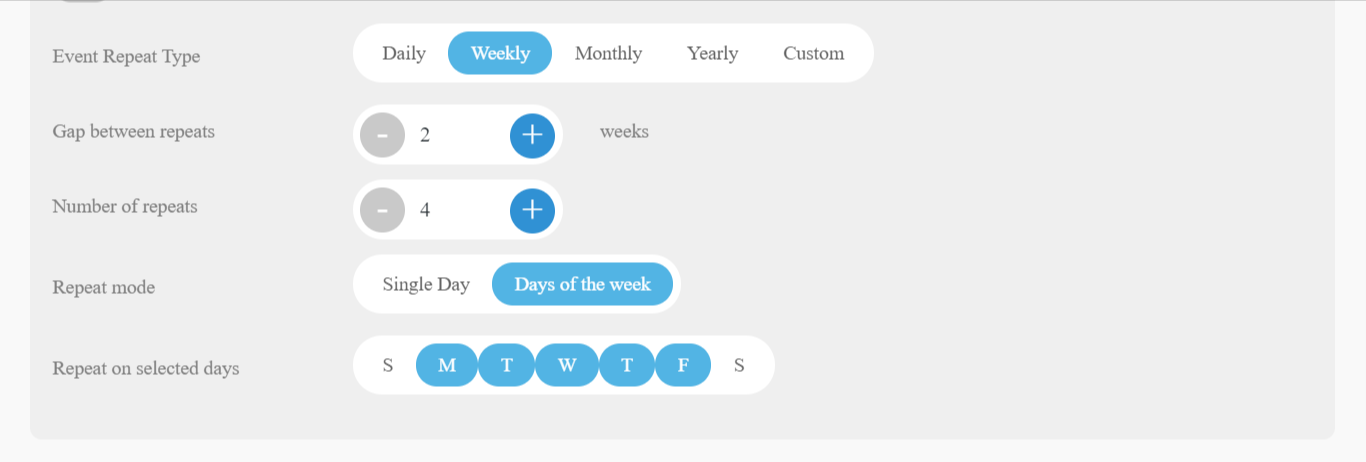Image resolution: width=1366 pixels, height=462 pixels.
Task: Decrease the number of repeats with minus
Action: pyautogui.click(x=382, y=210)
